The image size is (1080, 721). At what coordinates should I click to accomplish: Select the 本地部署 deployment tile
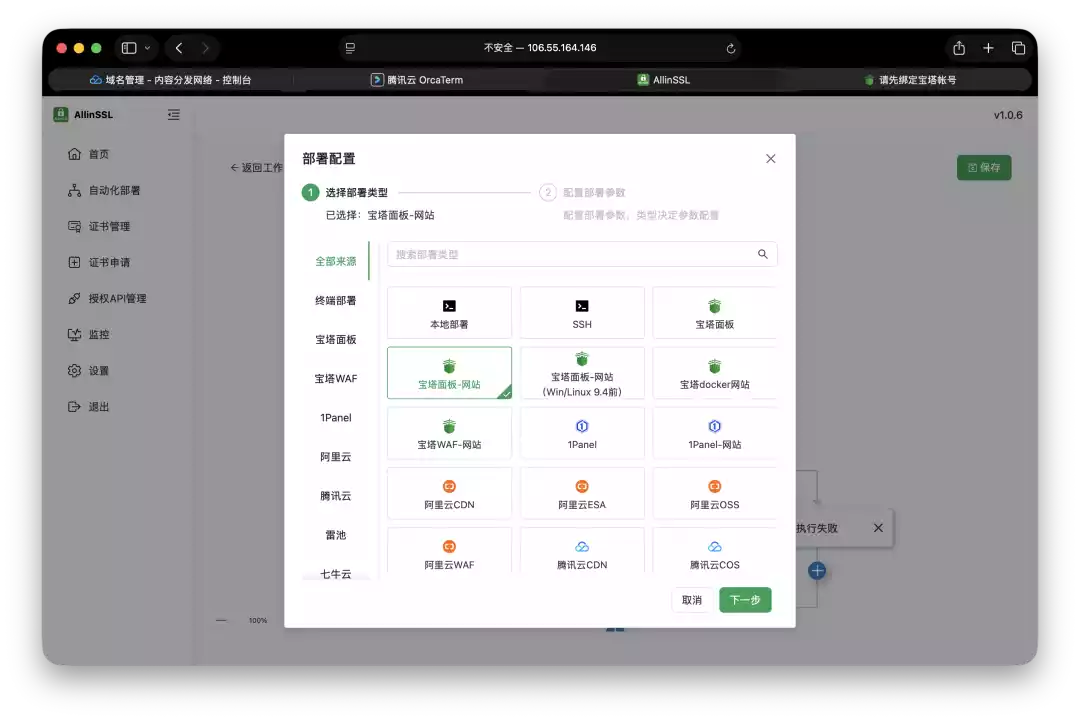pos(448,312)
